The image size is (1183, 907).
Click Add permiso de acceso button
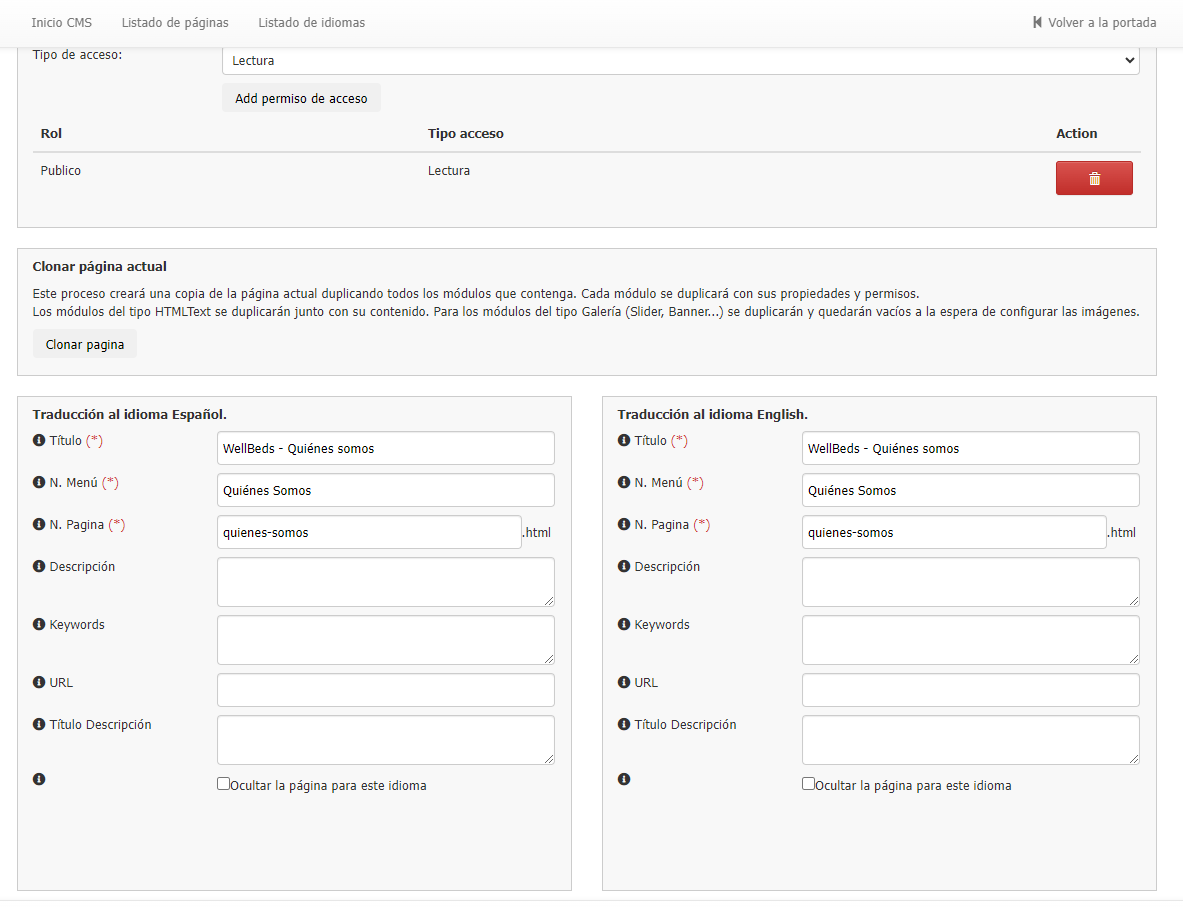301,98
